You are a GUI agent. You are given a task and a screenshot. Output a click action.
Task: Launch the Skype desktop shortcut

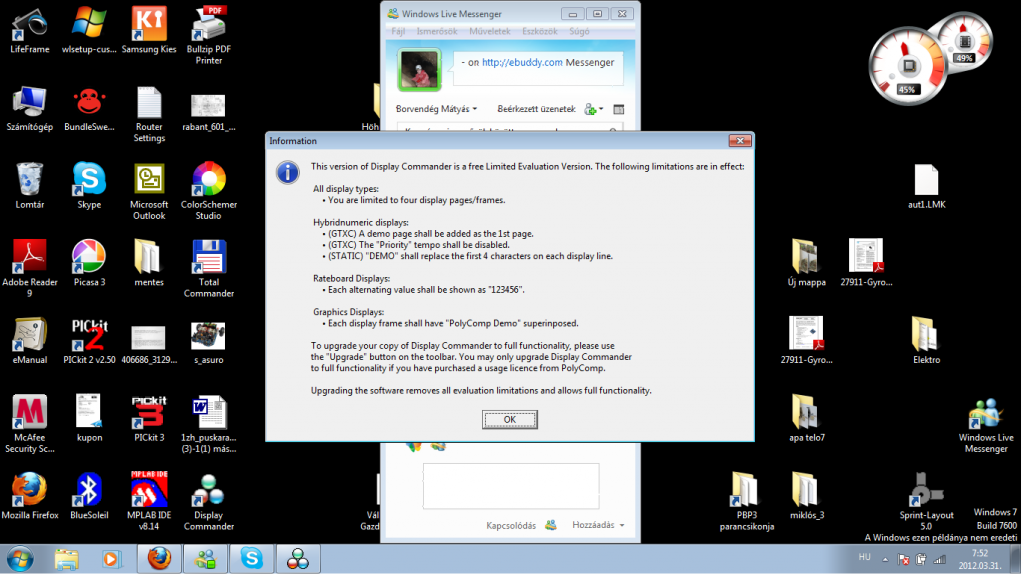tap(89, 186)
